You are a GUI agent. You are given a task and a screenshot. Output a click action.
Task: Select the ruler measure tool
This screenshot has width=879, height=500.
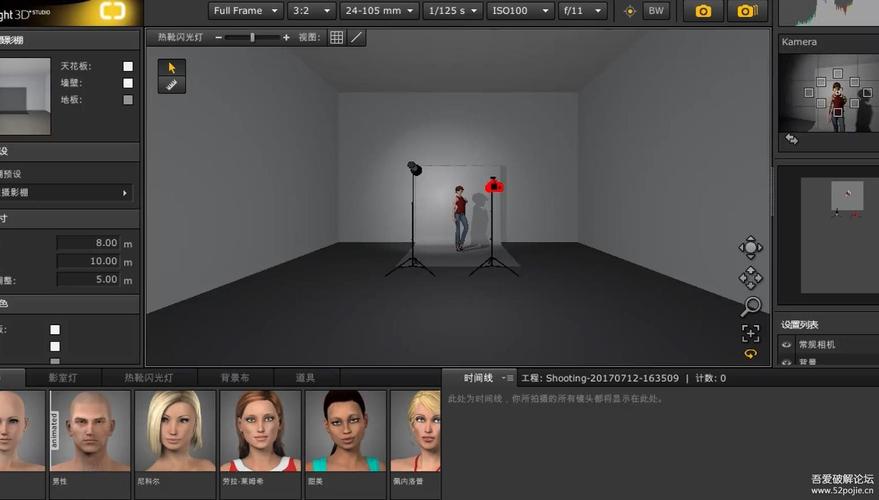[x=171, y=85]
